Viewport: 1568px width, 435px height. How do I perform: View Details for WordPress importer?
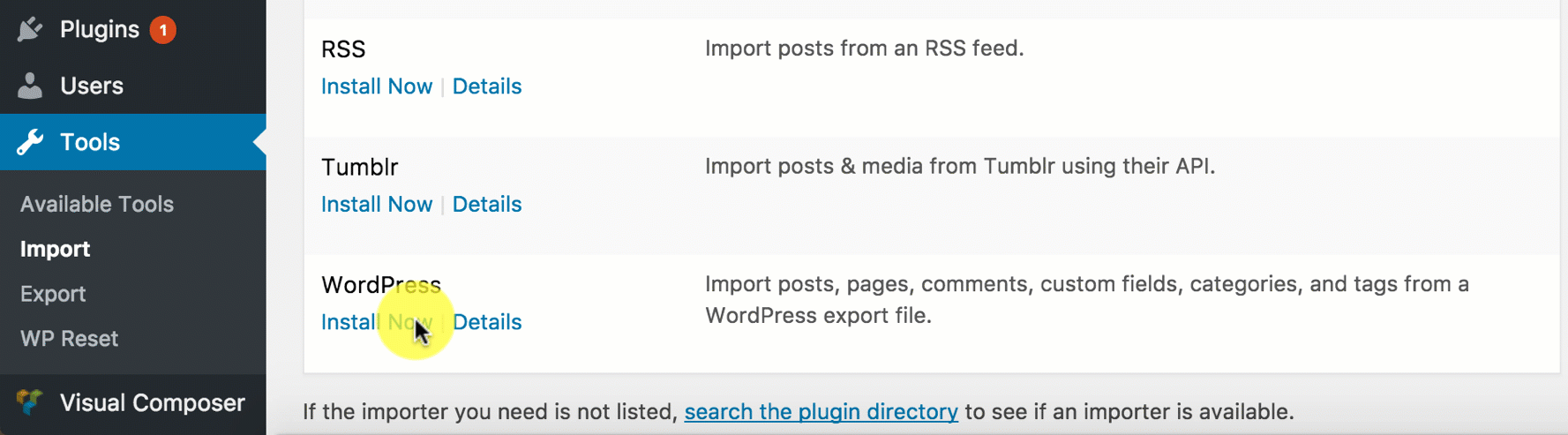pos(487,322)
